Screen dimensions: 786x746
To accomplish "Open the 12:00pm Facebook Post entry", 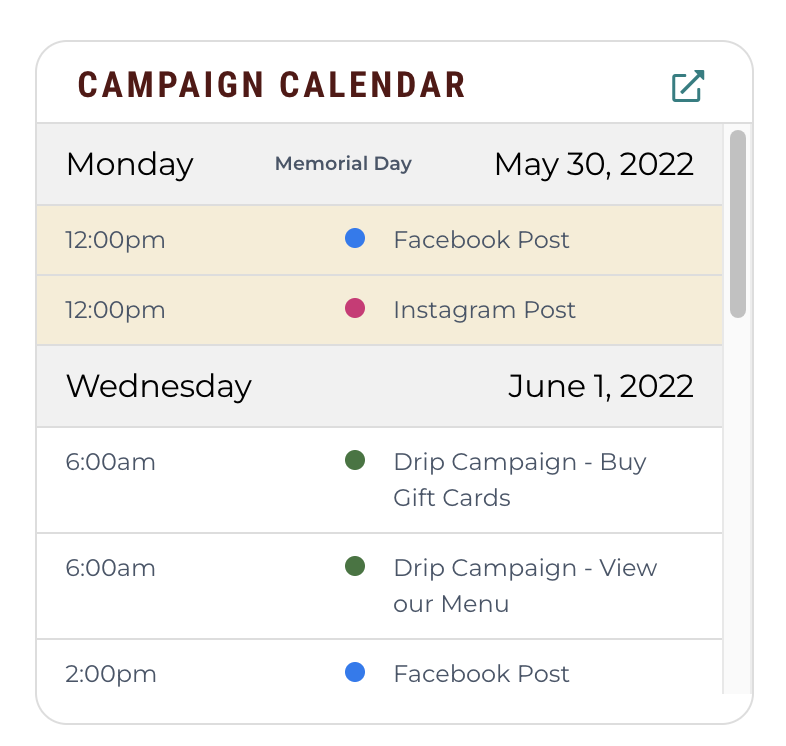I will tap(379, 240).
